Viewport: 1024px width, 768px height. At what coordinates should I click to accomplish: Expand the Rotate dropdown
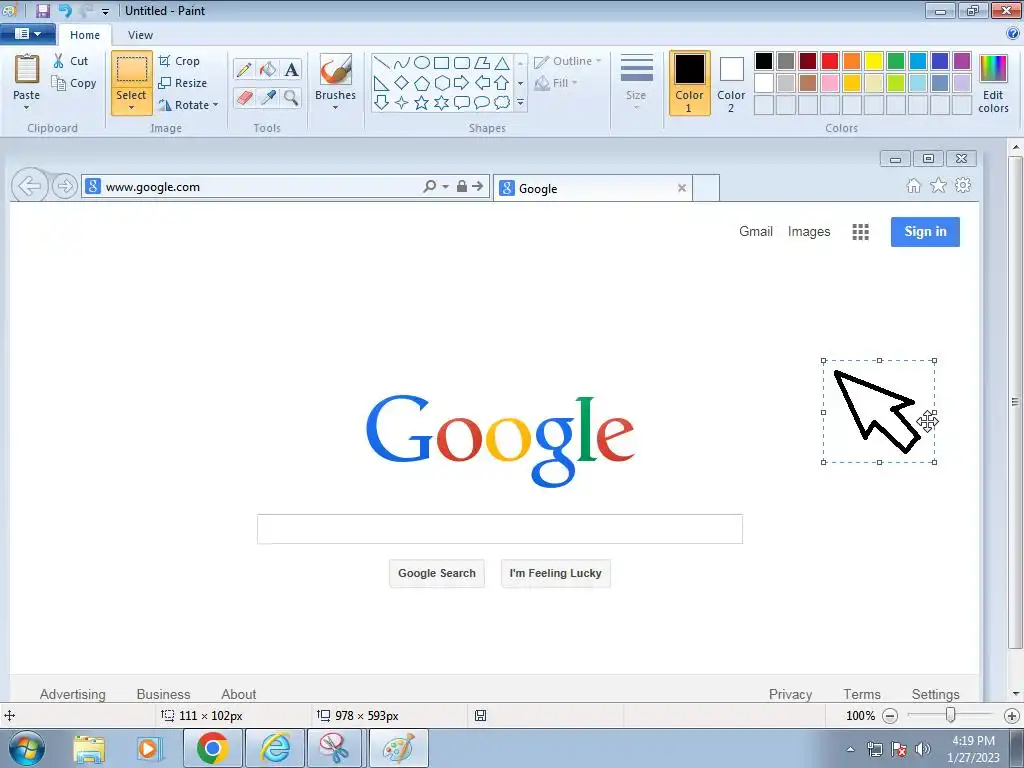216,104
